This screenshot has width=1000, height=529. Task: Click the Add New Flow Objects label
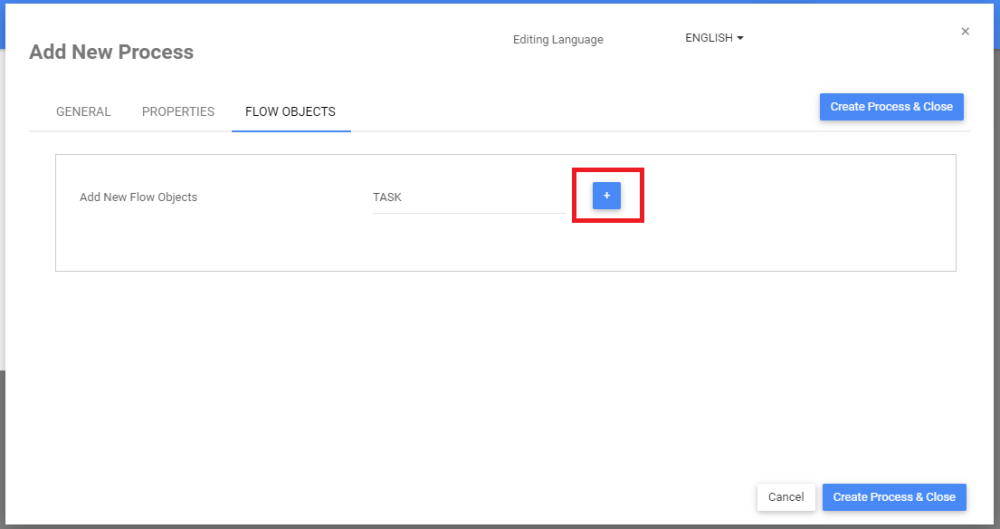pos(138,198)
